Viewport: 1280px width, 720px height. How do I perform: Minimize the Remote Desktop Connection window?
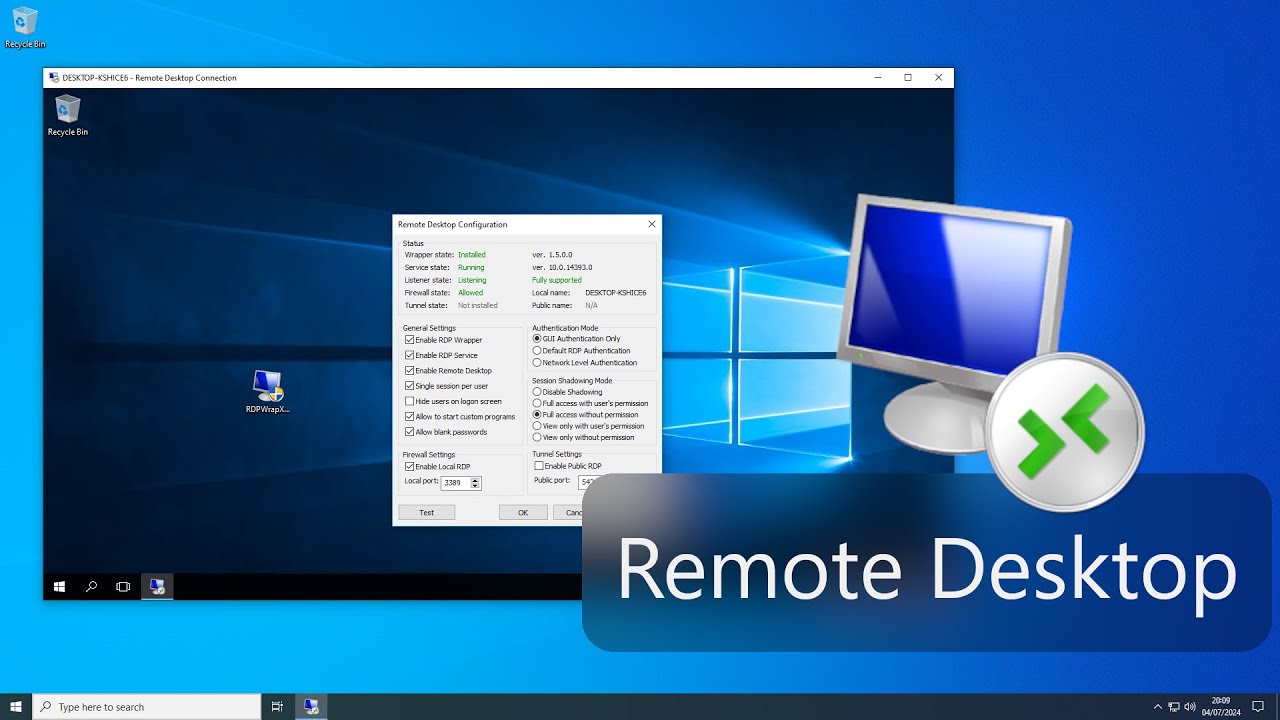[877, 78]
